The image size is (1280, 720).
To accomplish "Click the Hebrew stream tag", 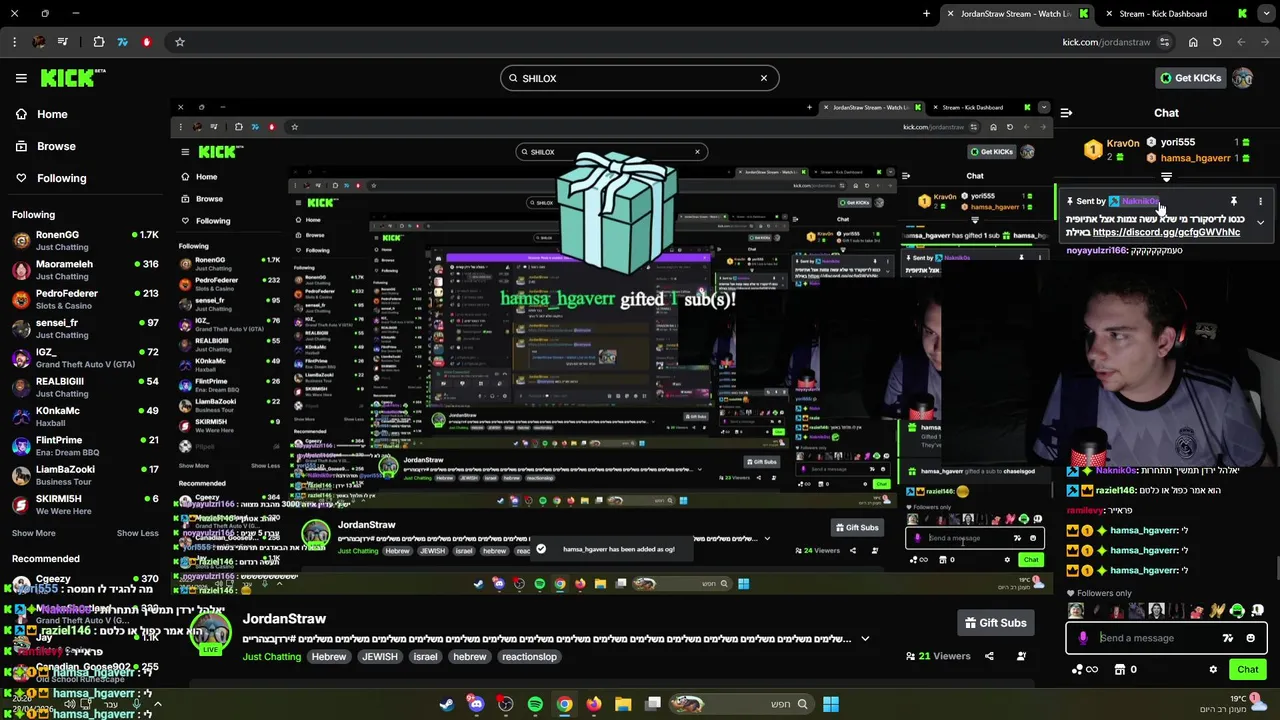I will pos(328,657).
